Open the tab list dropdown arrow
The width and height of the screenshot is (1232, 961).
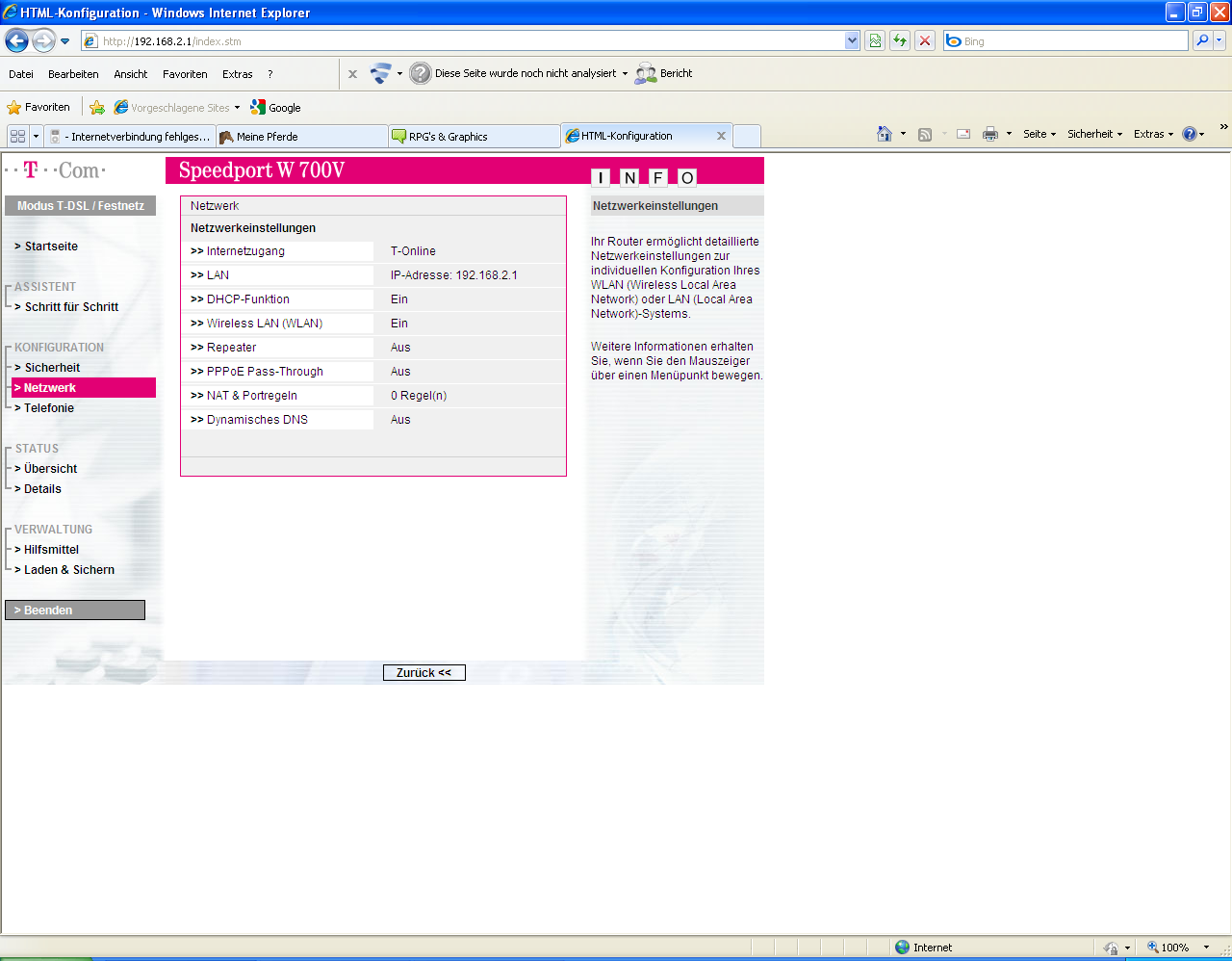pos(36,136)
